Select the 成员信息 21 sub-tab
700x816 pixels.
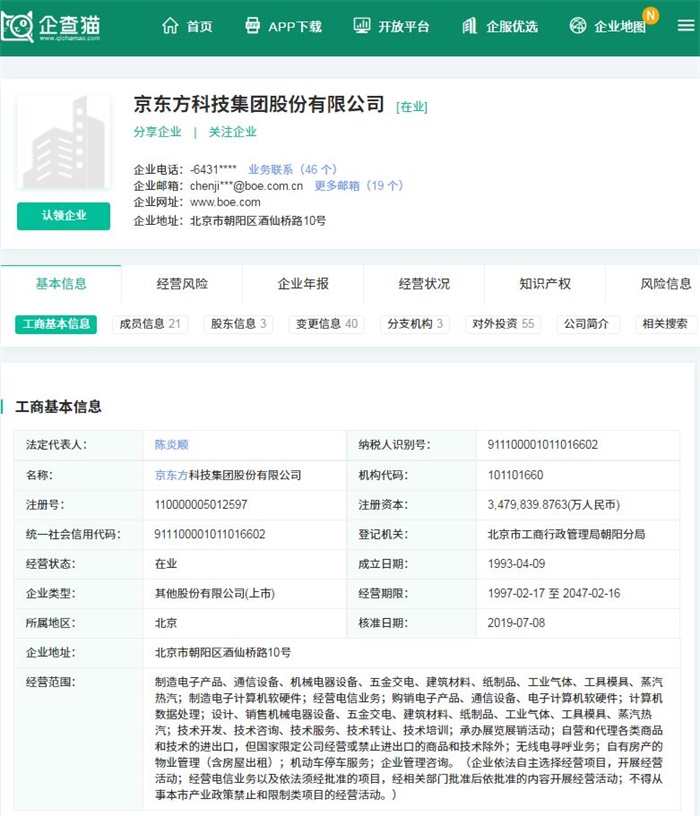pyautogui.click(x=150, y=324)
